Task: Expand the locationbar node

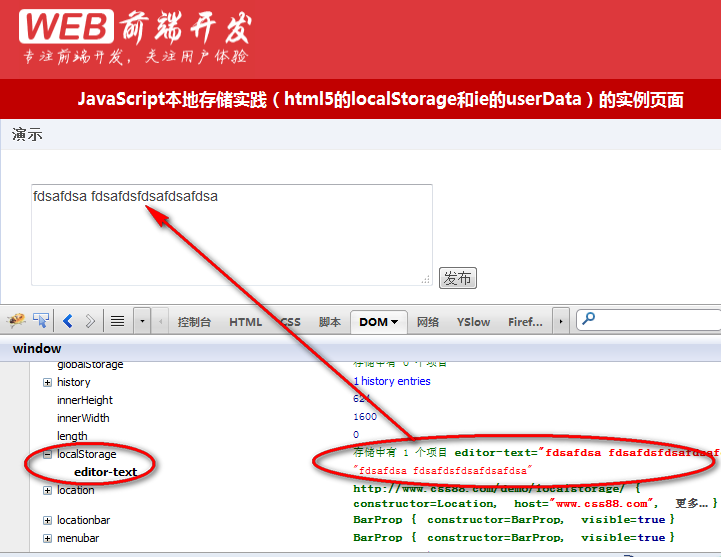Action: pyautogui.click(x=47, y=521)
